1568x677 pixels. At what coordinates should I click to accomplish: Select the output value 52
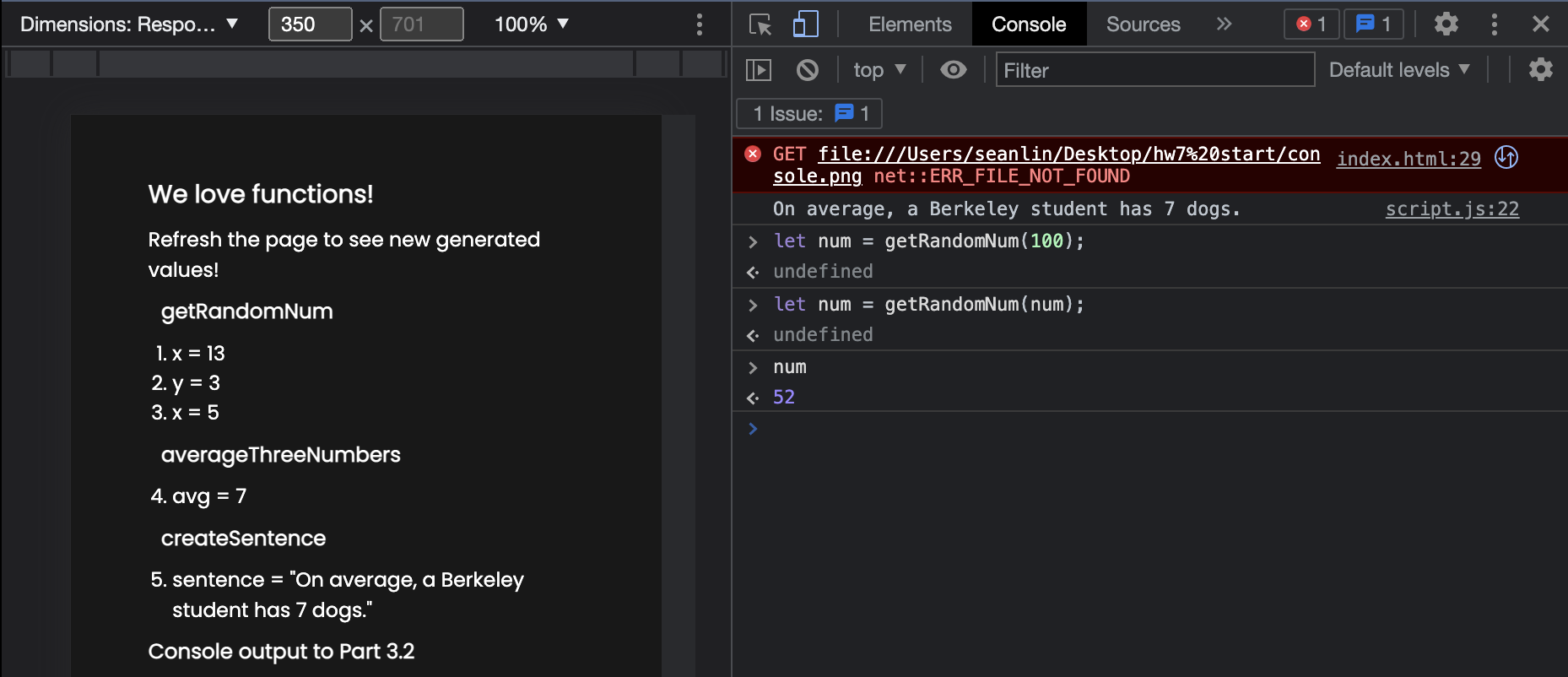(x=784, y=397)
